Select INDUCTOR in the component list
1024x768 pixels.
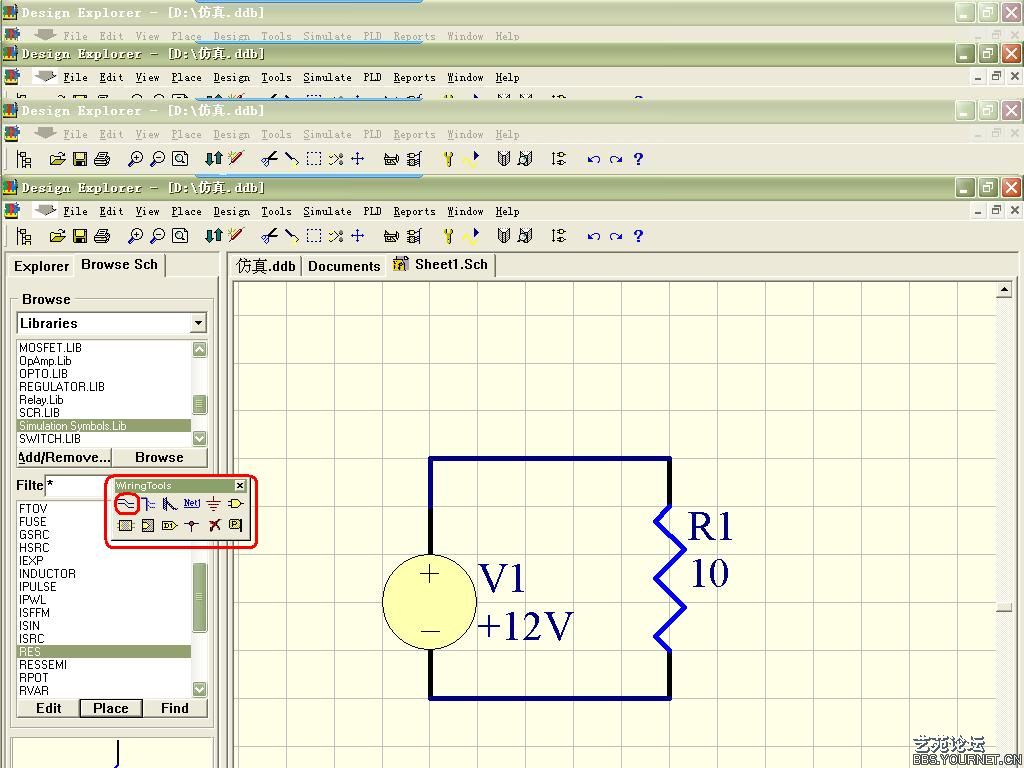47,573
